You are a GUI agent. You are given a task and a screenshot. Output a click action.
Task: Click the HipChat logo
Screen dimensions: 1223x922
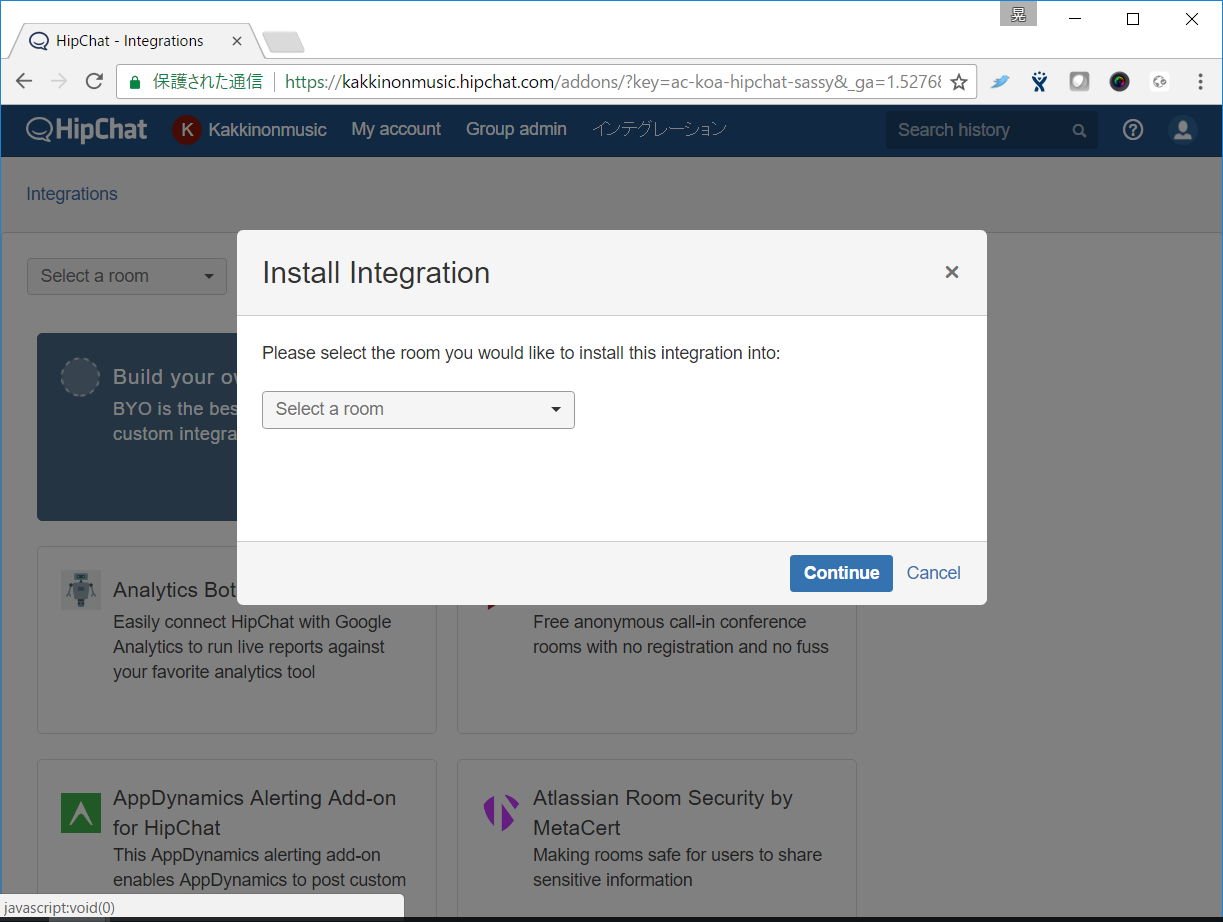pyautogui.click(x=87, y=129)
